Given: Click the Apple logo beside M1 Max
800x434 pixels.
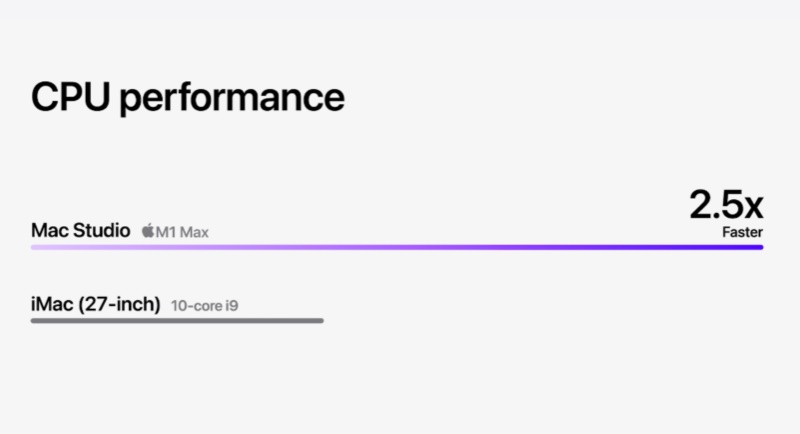Looking at the screenshot, I should pyautogui.click(x=148, y=231).
